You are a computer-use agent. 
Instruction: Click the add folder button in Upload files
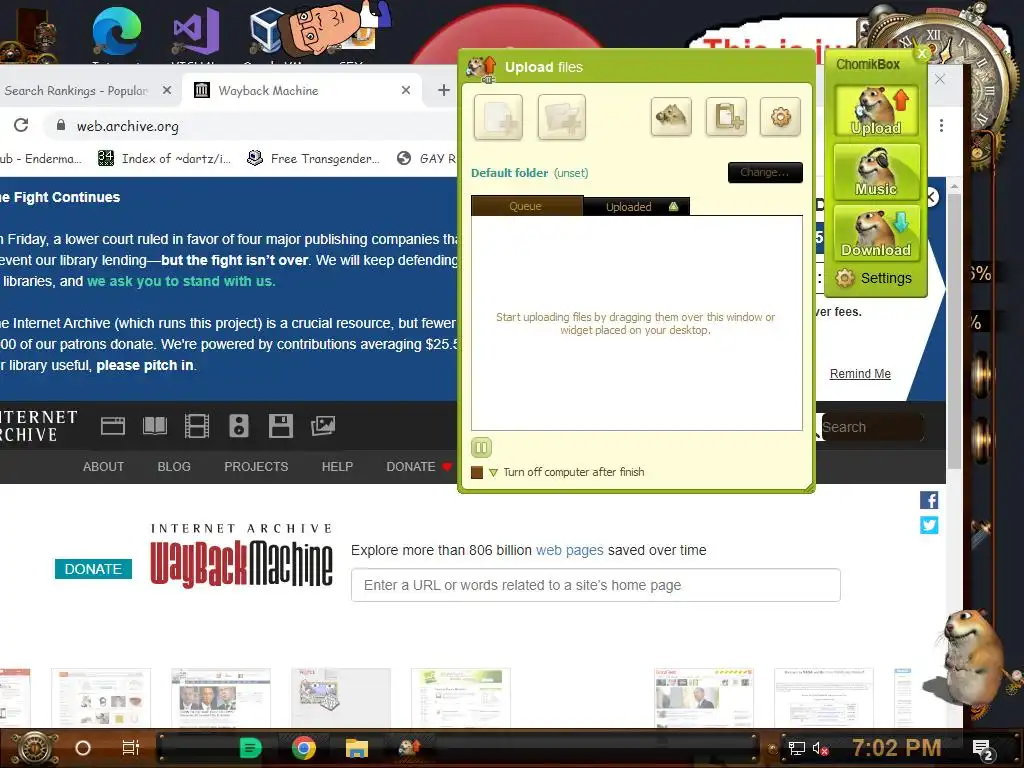tap(562, 118)
